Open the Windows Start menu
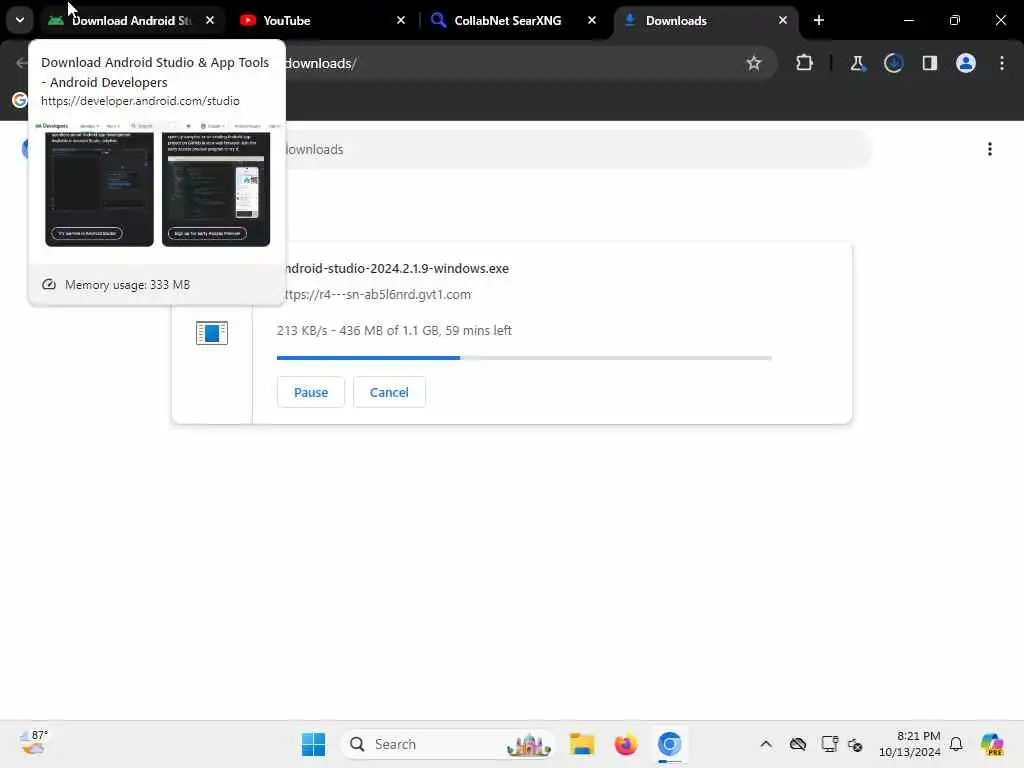 point(313,744)
